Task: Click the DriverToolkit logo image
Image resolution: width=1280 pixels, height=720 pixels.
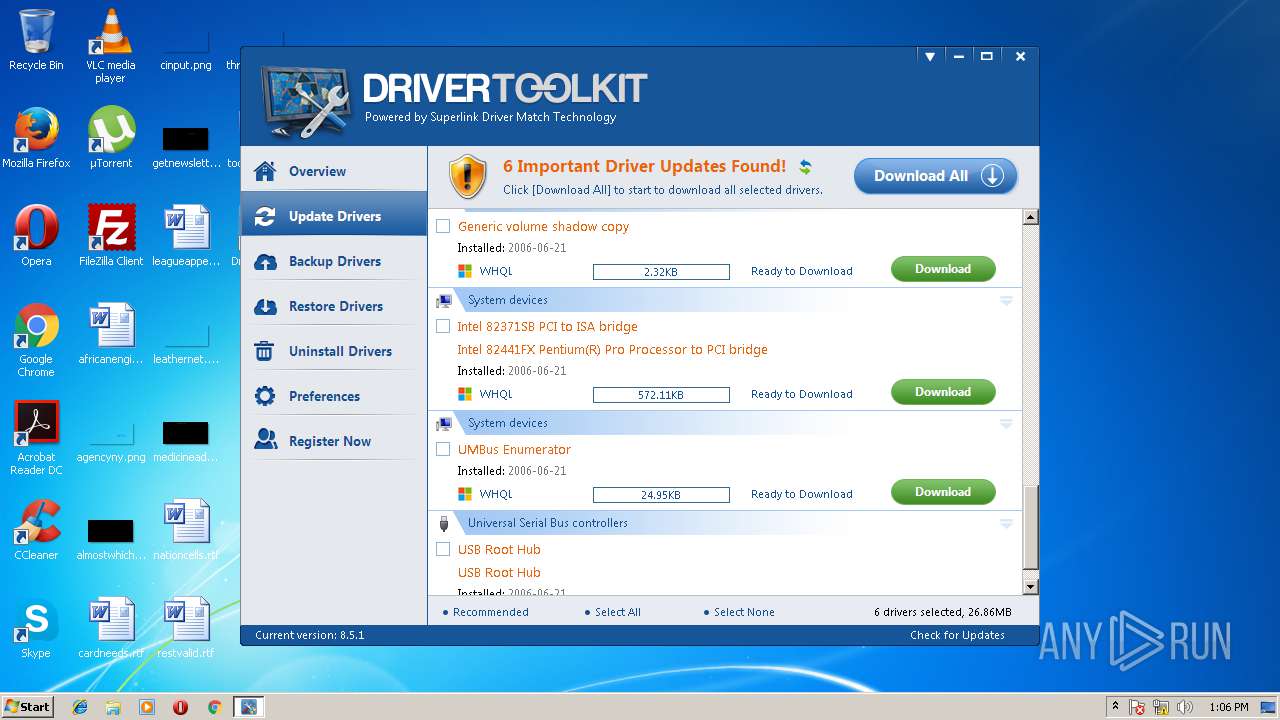Action: click(305, 102)
